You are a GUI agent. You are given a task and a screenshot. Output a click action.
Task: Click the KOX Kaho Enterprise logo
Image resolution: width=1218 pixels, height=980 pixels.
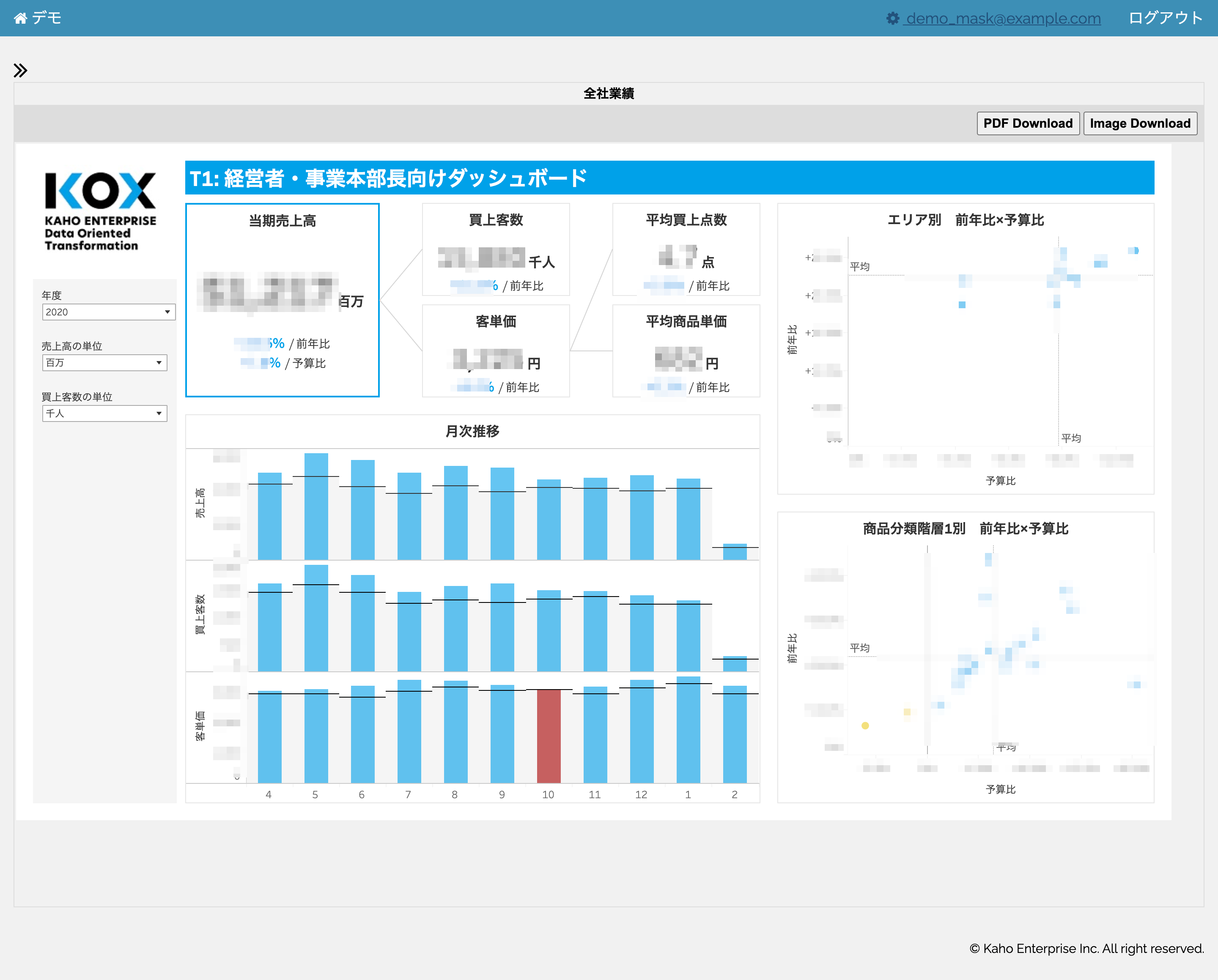coord(100,211)
